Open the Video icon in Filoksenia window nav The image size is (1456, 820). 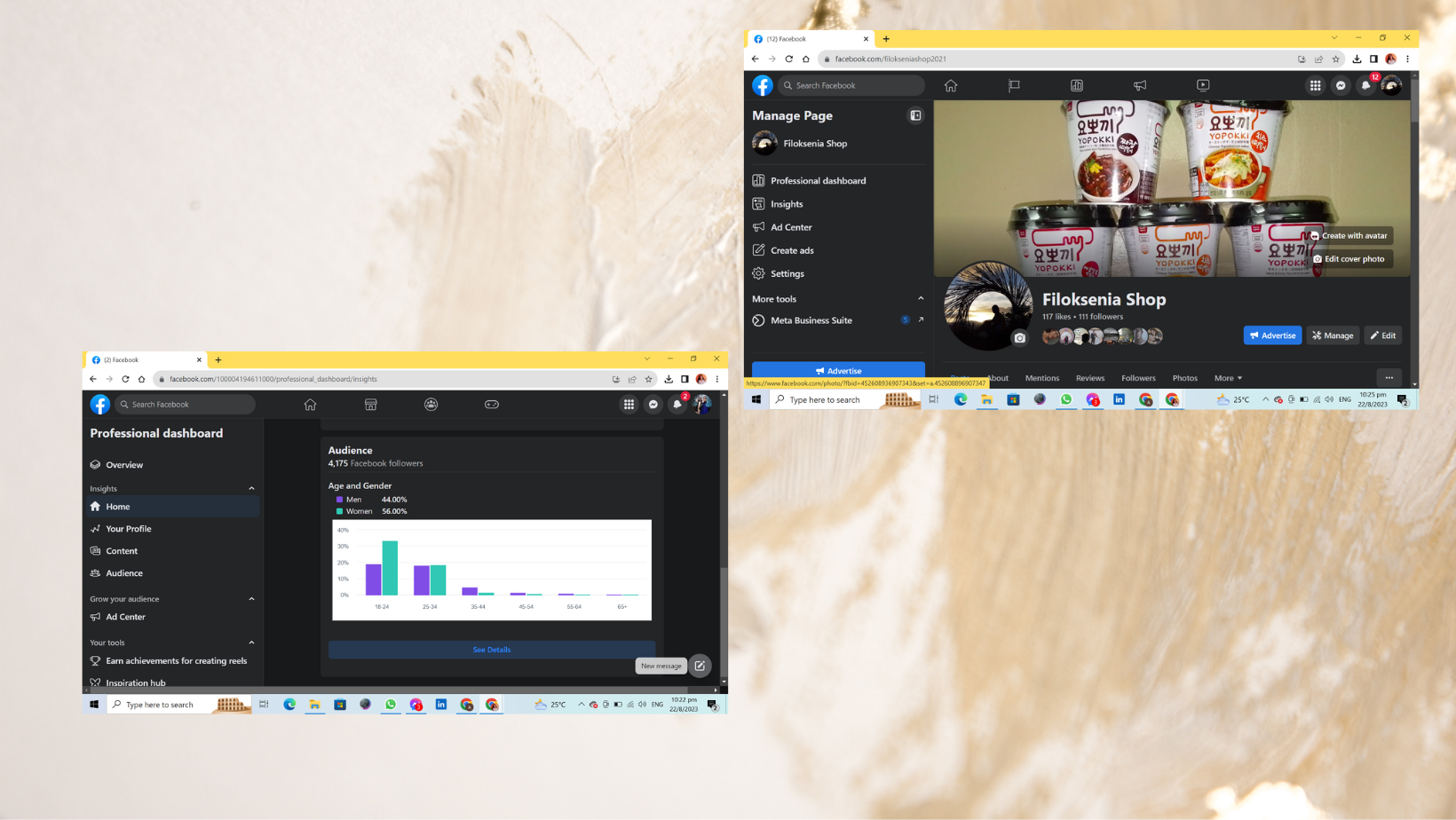point(1203,86)
